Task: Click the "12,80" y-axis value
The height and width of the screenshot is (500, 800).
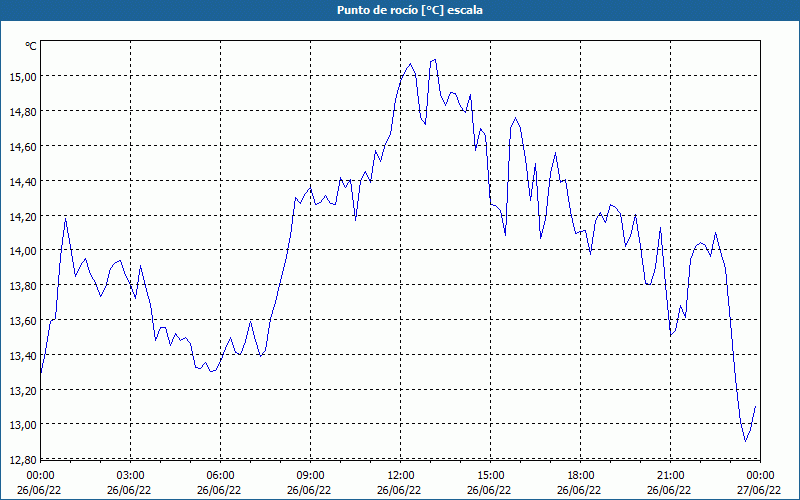Action: pyautogui.click(x=23, y=460)
